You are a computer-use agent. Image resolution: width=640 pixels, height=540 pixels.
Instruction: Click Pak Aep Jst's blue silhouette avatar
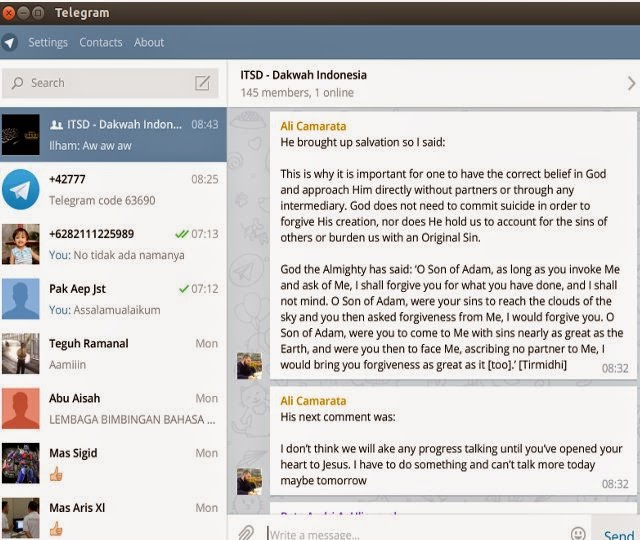click(x=21, y=299)
